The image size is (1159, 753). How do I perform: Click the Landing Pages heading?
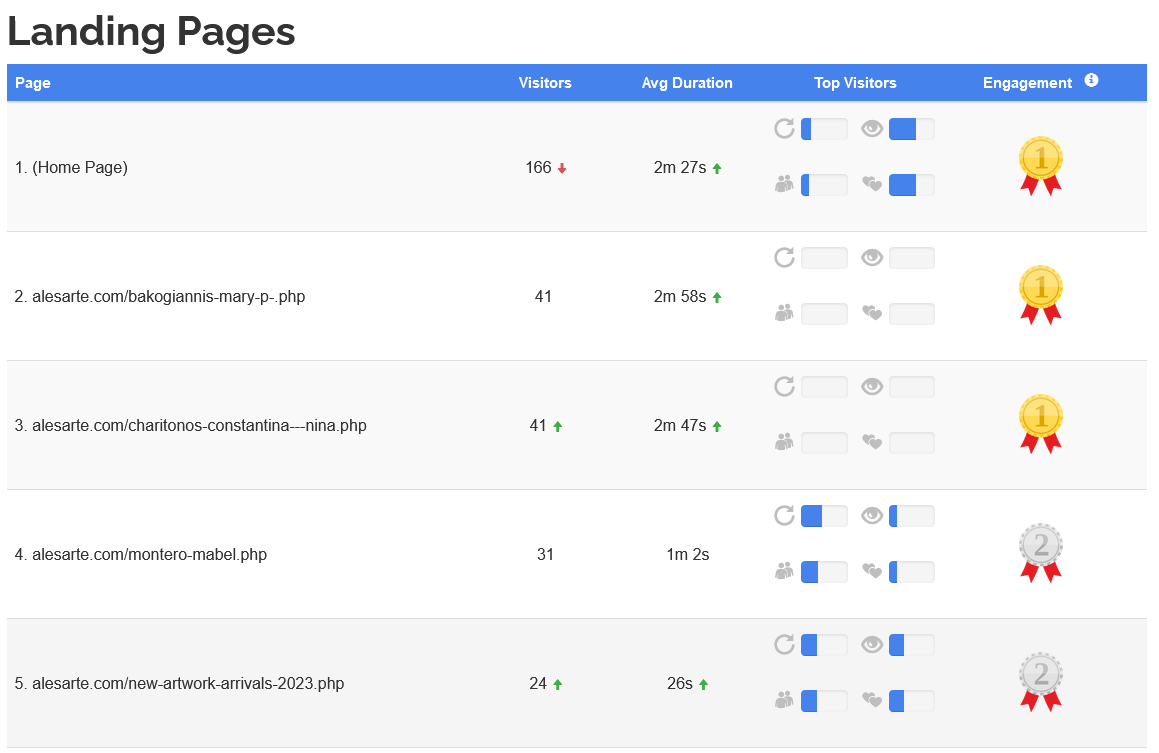tap(152, 32)
